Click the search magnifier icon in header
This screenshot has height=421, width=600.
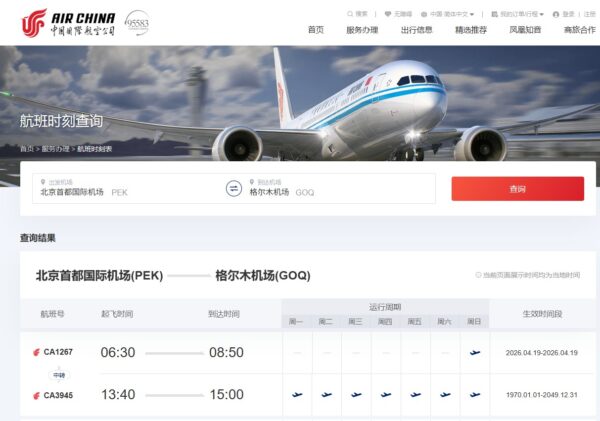pos(349,14)
